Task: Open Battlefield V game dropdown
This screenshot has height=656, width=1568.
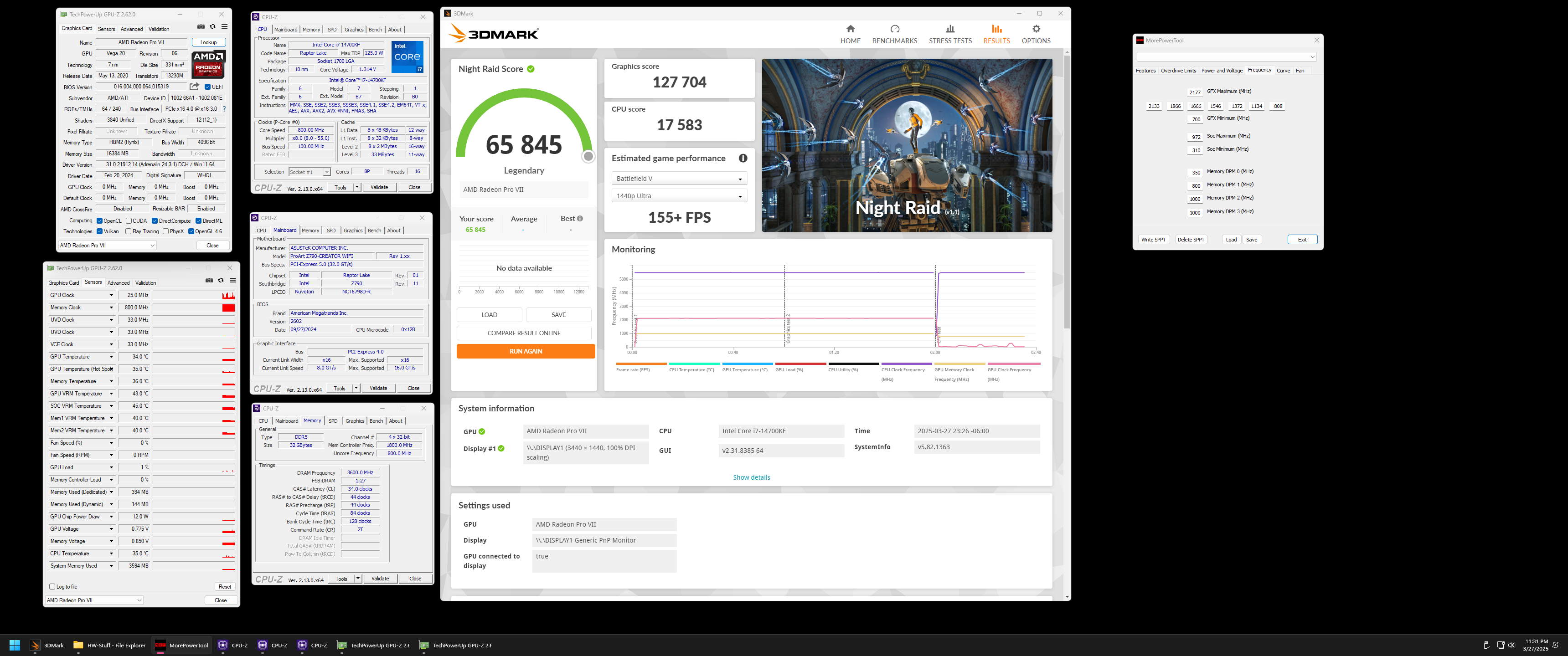Action: coord(679,178)
